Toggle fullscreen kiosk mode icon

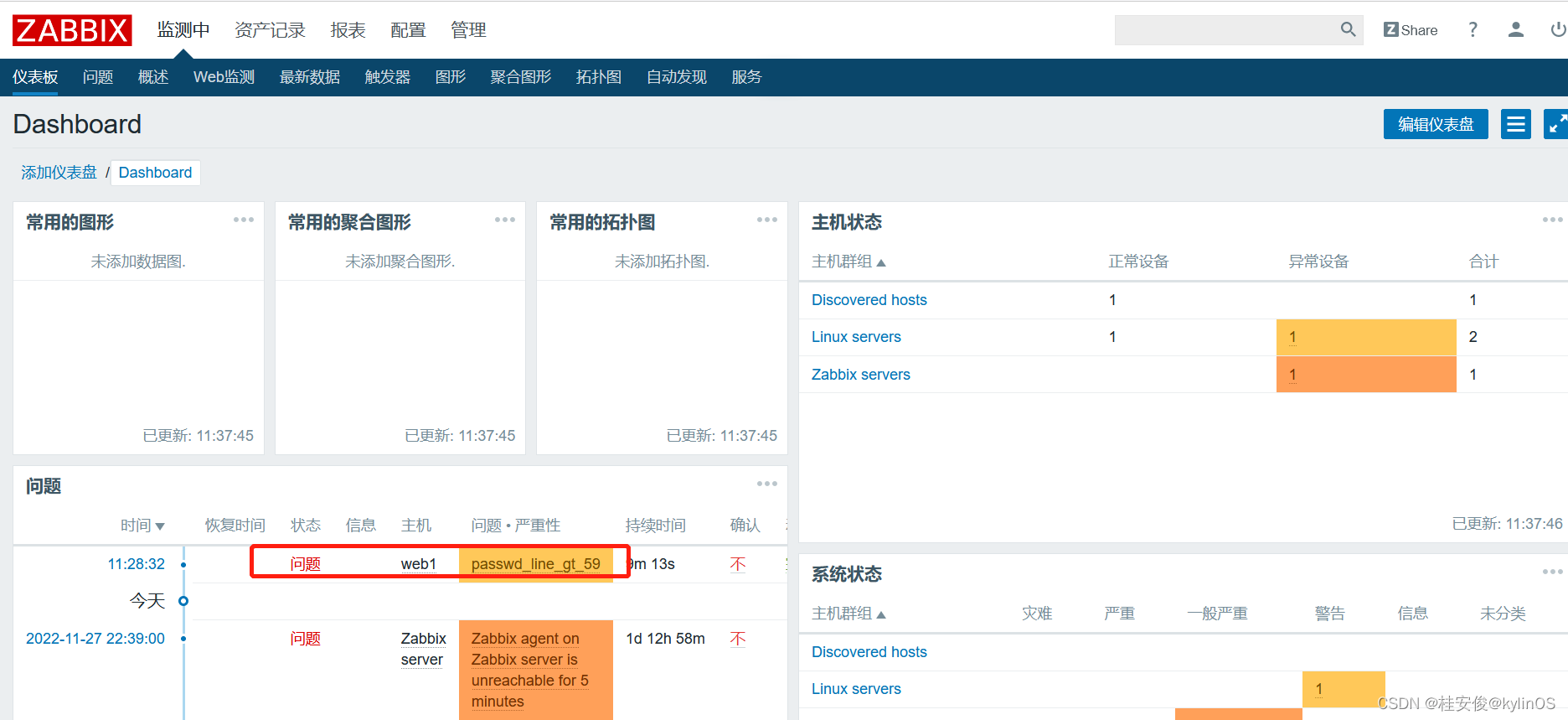point(1555,124)
